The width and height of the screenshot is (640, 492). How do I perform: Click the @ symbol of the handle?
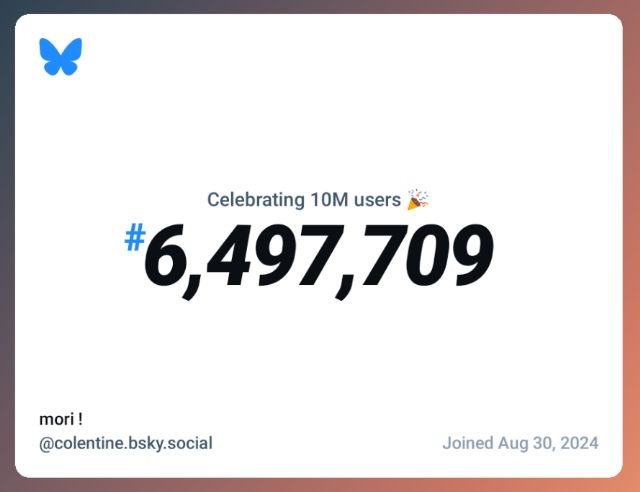point(46,443)
